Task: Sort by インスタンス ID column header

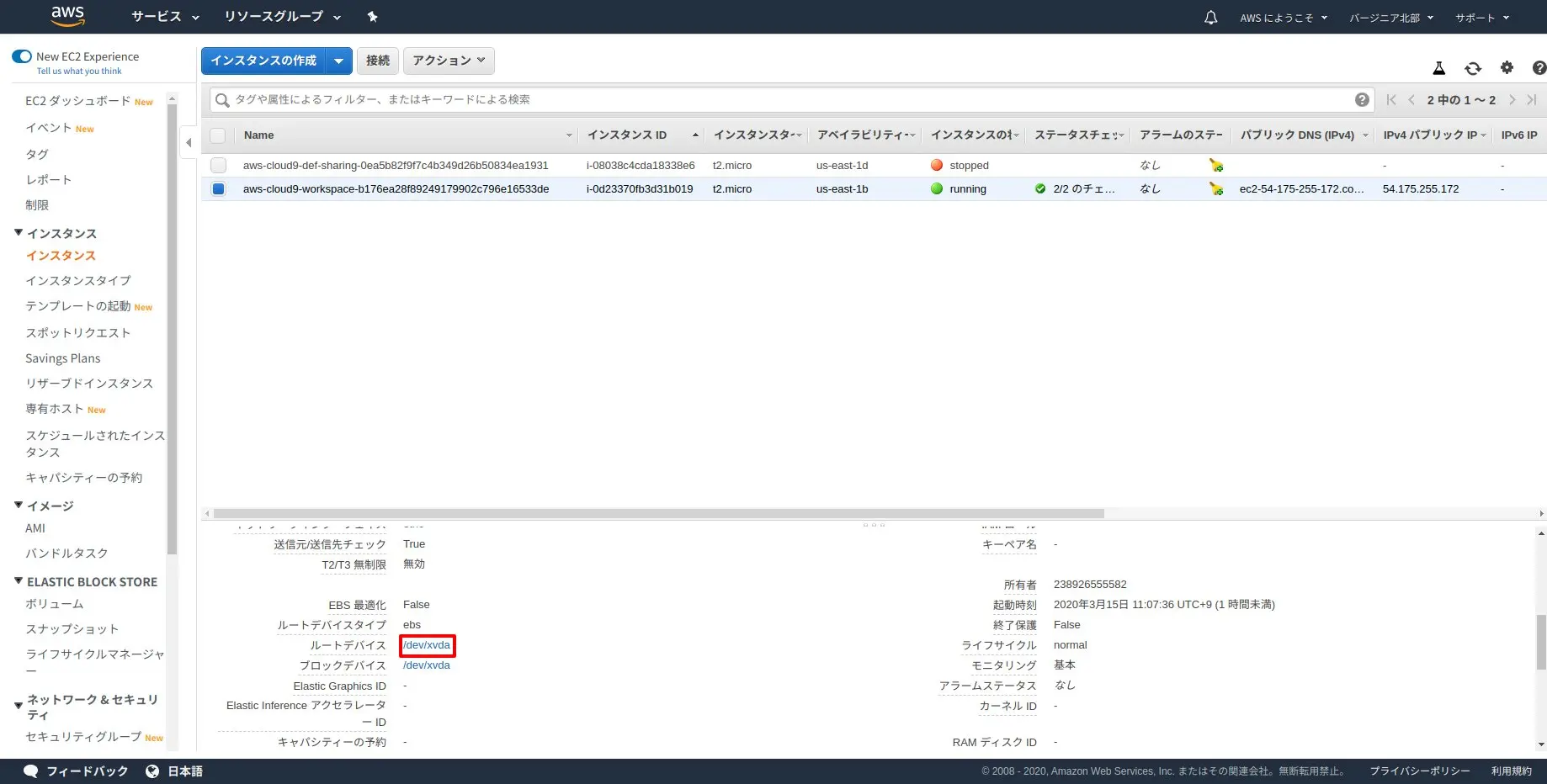Action: [x=644, y=135]
